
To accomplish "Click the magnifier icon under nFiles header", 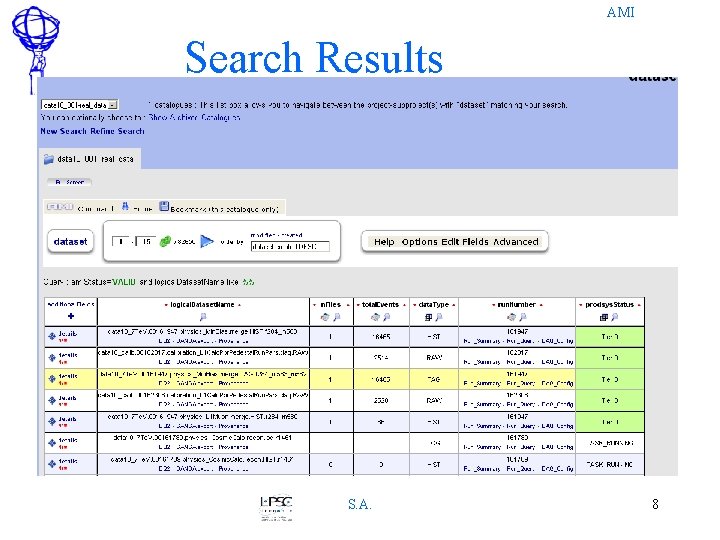I will (337, 317).
